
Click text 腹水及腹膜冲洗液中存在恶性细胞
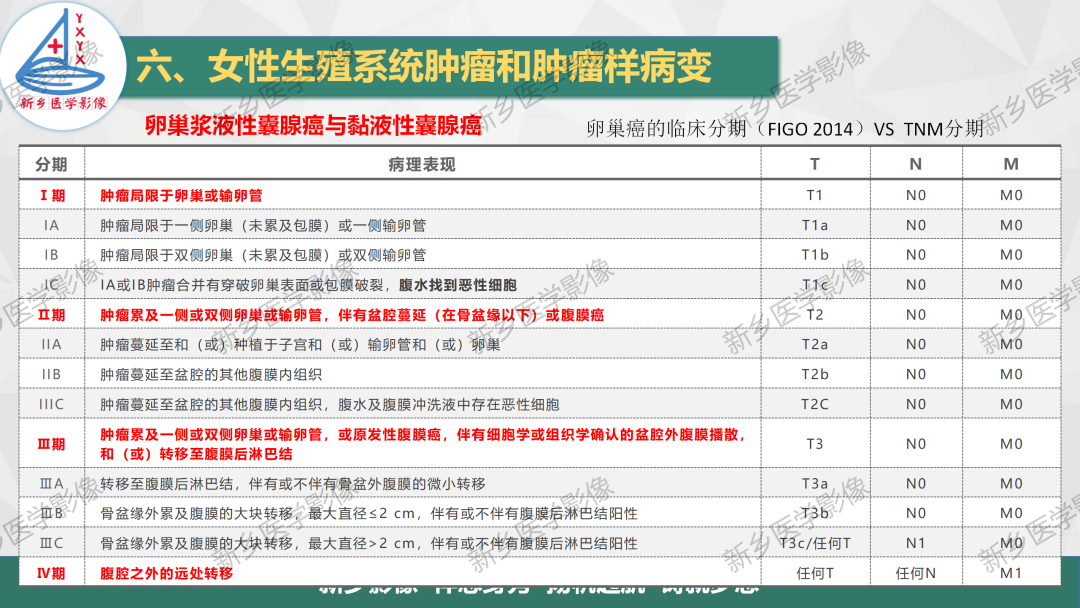tap(448, 404)
